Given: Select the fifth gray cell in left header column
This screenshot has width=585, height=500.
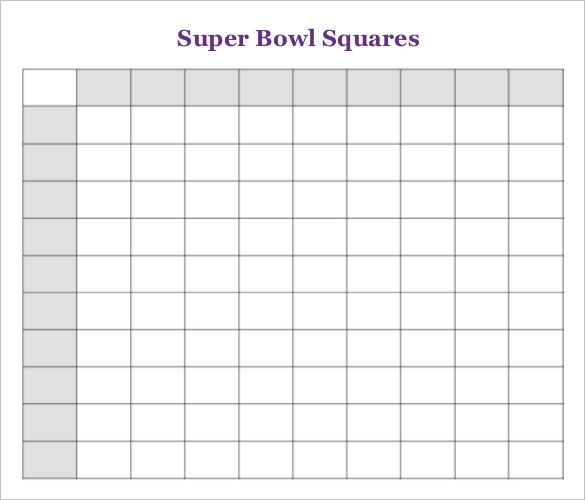Looking at the screenshot, I should tap(50, 274).
